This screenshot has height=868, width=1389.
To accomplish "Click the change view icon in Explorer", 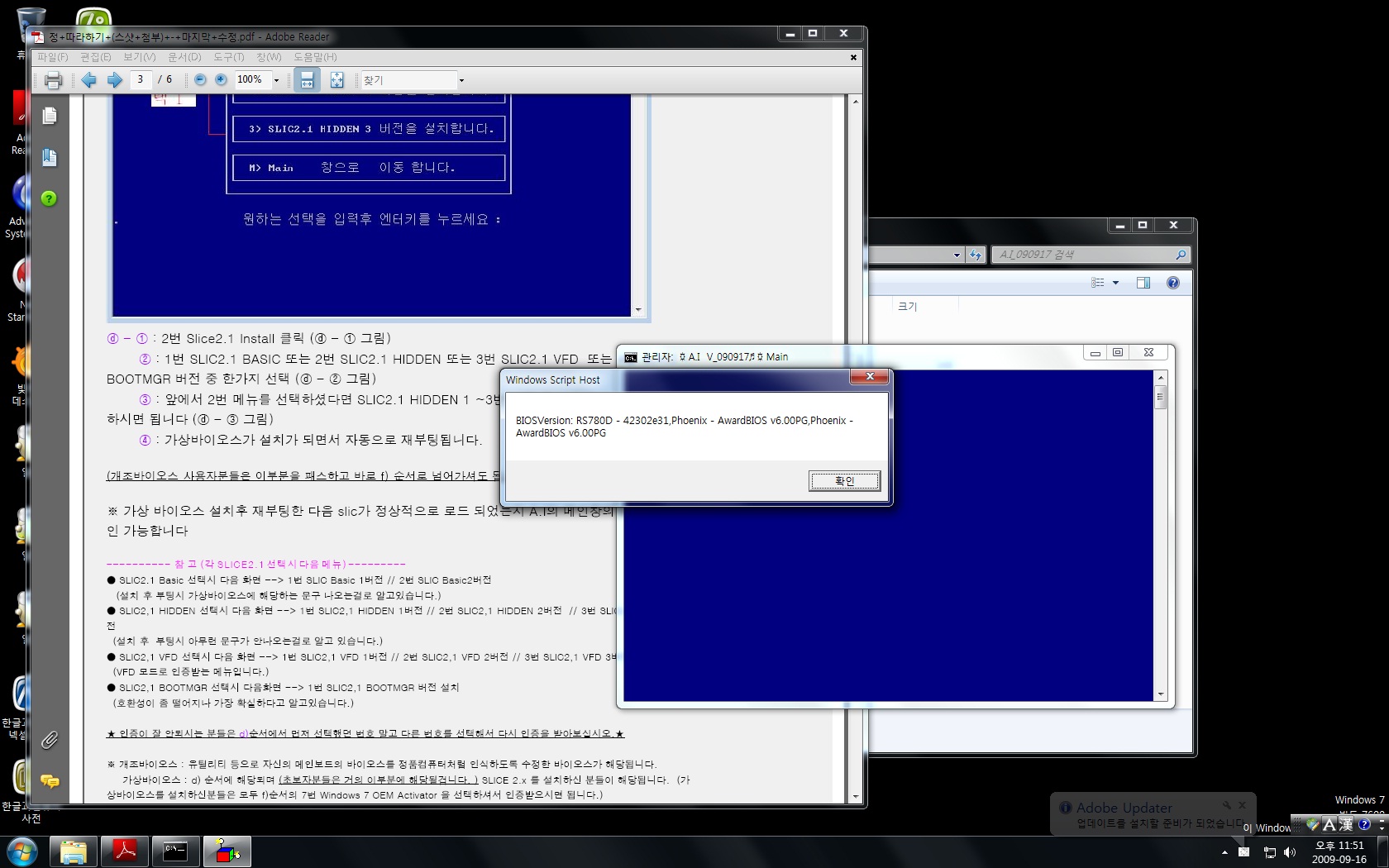I will [x=1097, y=283].
